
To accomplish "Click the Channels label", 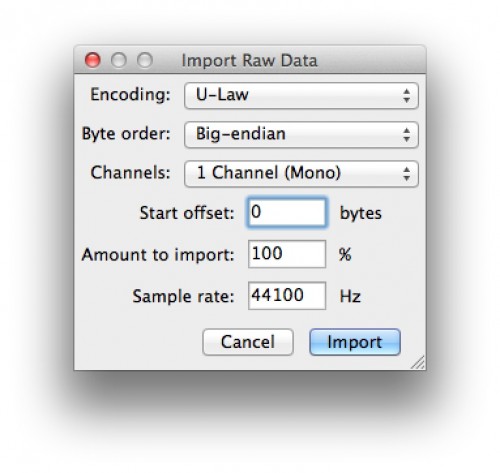I will (x=130, y=173).
